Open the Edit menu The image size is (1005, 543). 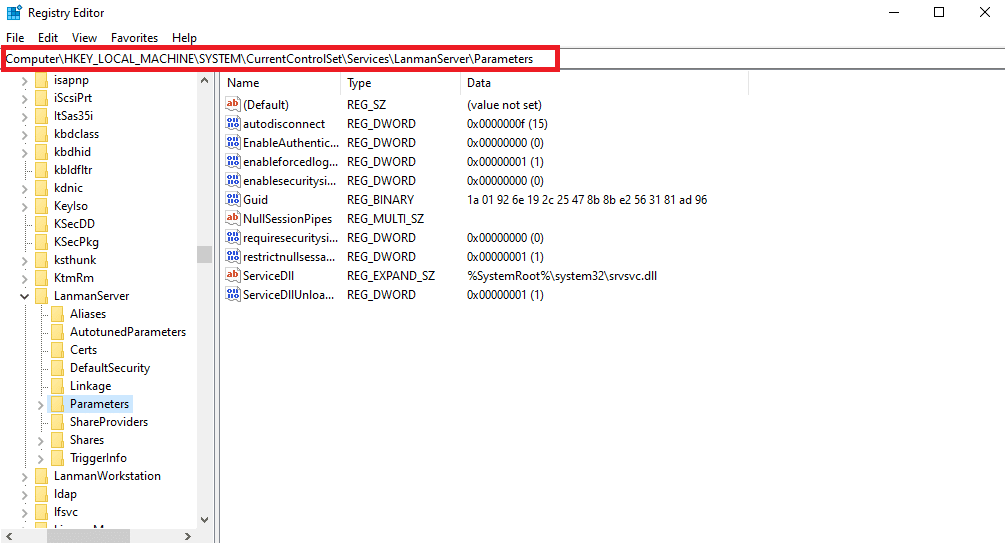click(x=47, y=38)
